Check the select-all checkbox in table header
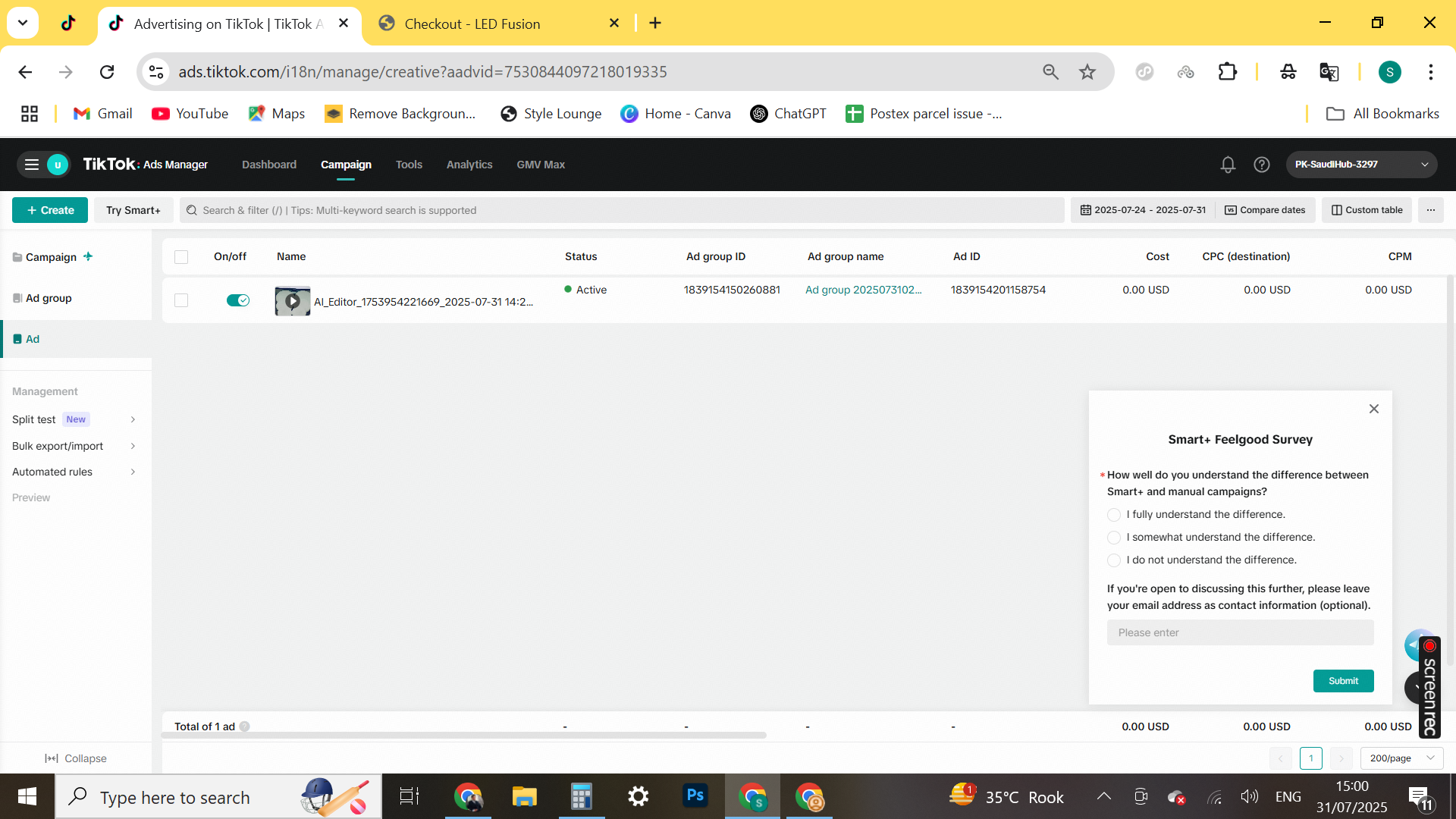1456x819 pixels. tap(181, 257)
